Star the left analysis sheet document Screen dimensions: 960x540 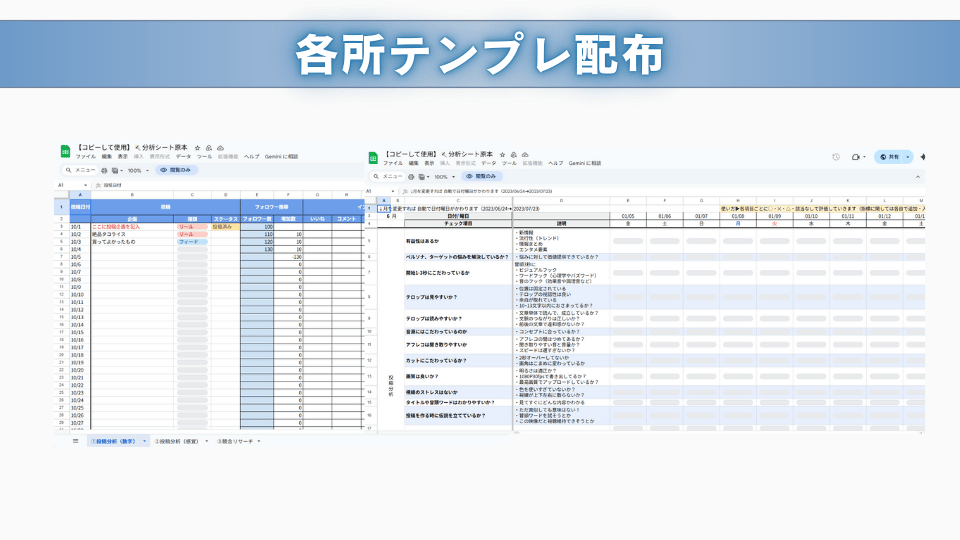197,147
